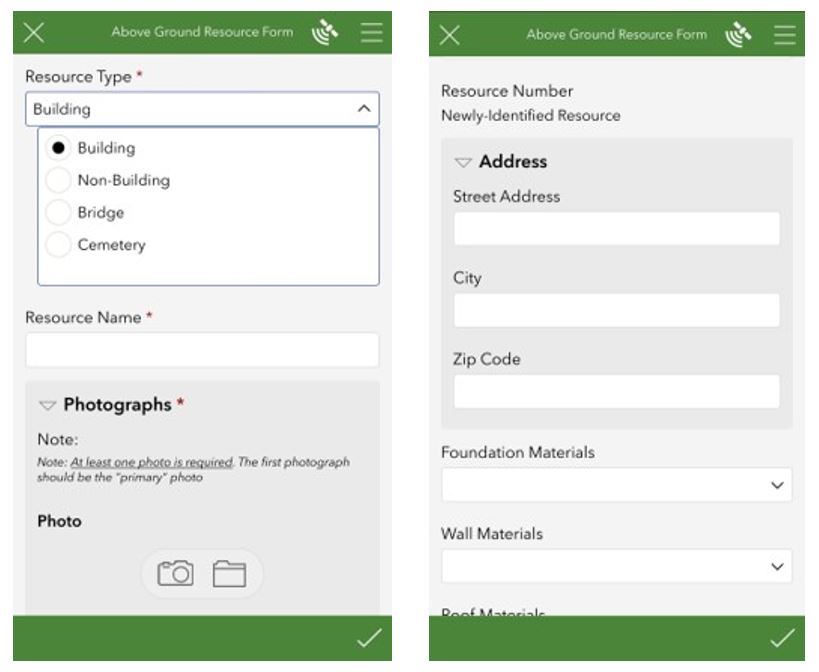Submit the left form with the checkmark
819x672 pixels.
(x=369, y=638)
